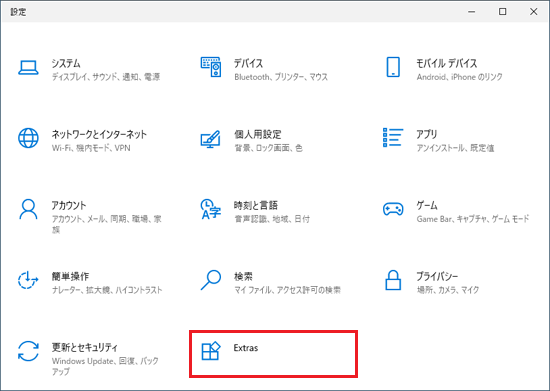This screenshot has height=391, width=550.
Task: Click the Android、iPhone のリンク description
Action: (x=460, y=77)
